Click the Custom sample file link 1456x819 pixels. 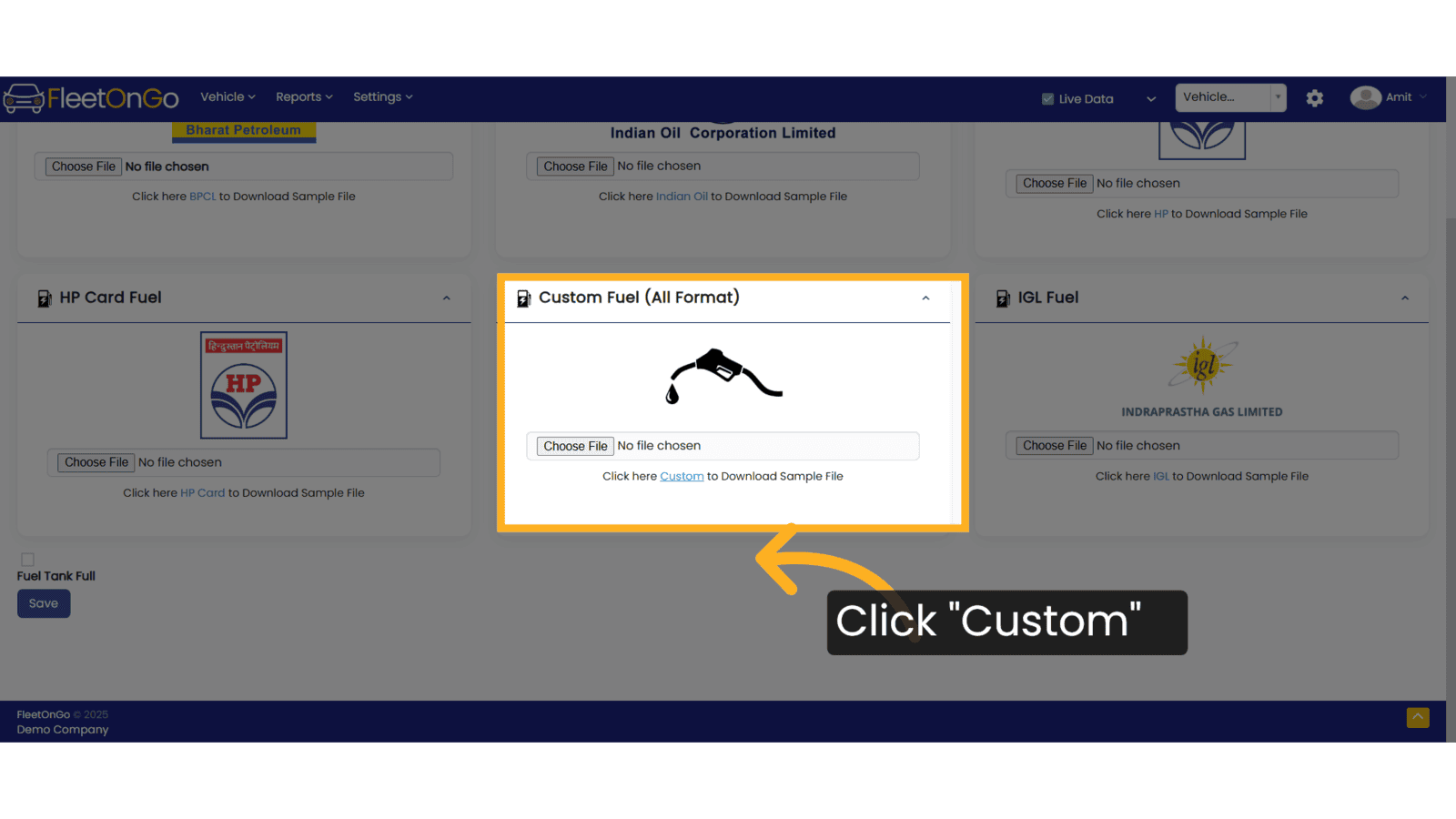pyautogui.click(x=682, y=477)
